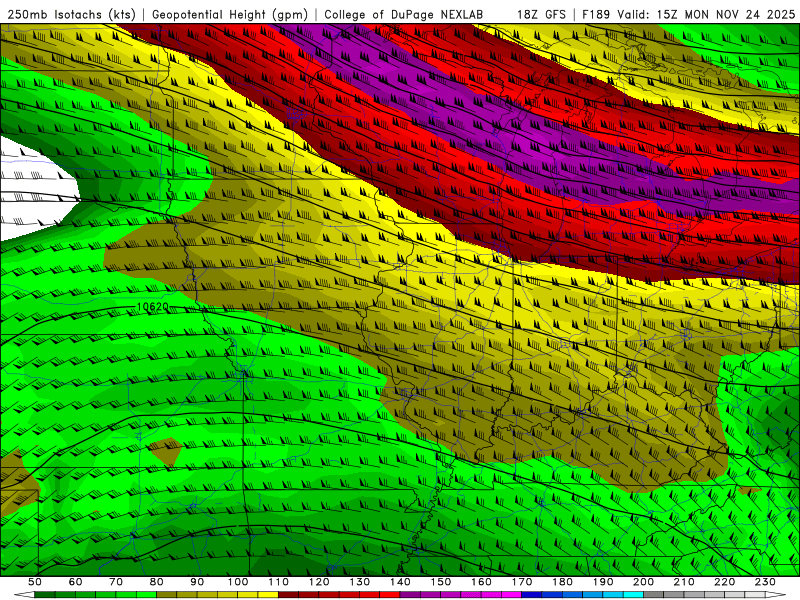Click the legend value 210

[x=684, y=582]
